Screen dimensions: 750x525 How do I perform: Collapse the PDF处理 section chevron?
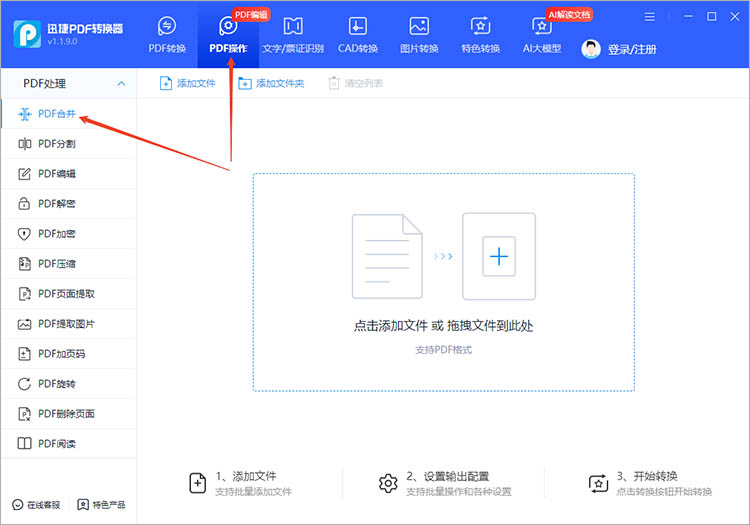[121, 84]
